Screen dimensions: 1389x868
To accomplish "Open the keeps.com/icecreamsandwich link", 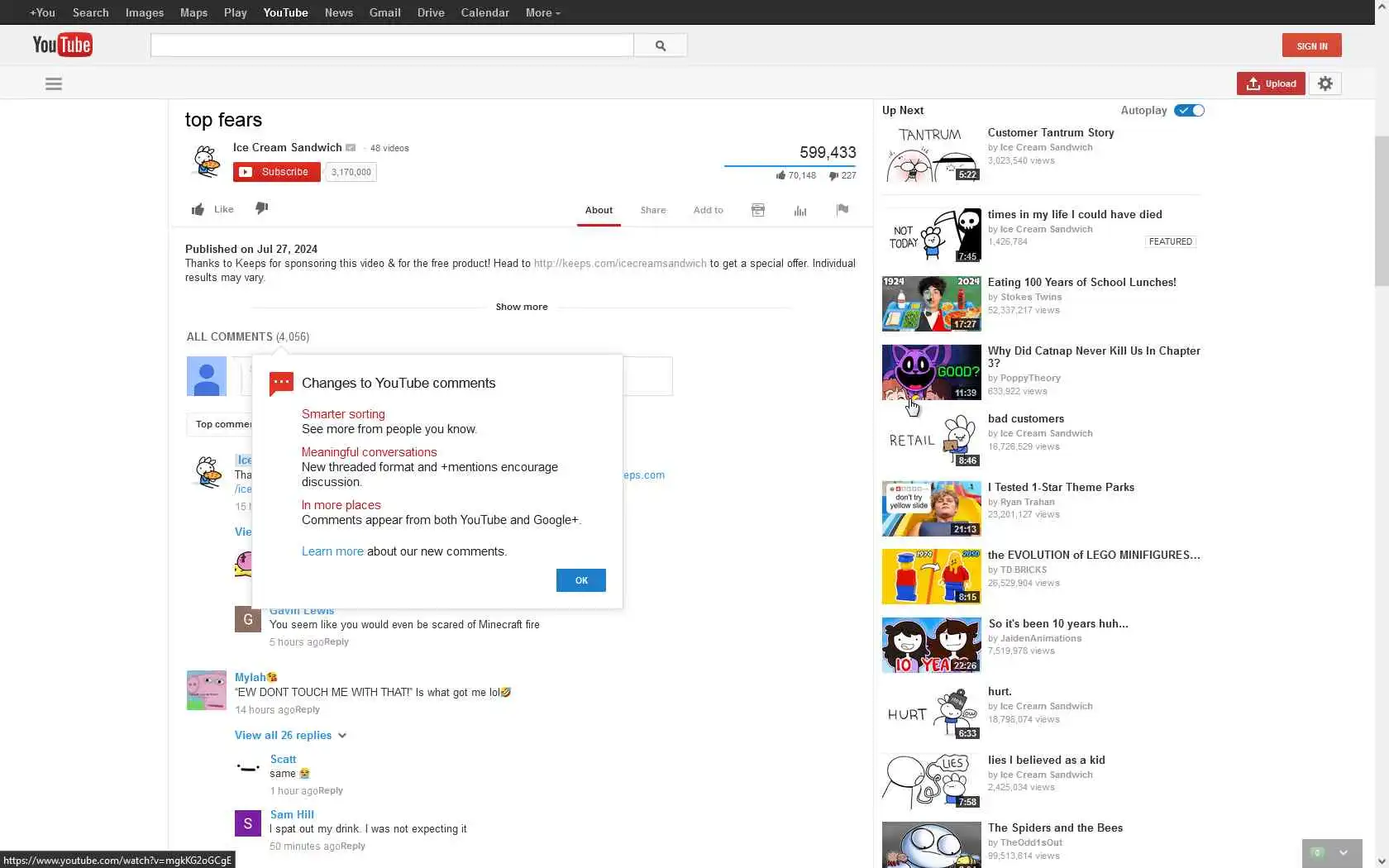I will (x=620, y=264).
